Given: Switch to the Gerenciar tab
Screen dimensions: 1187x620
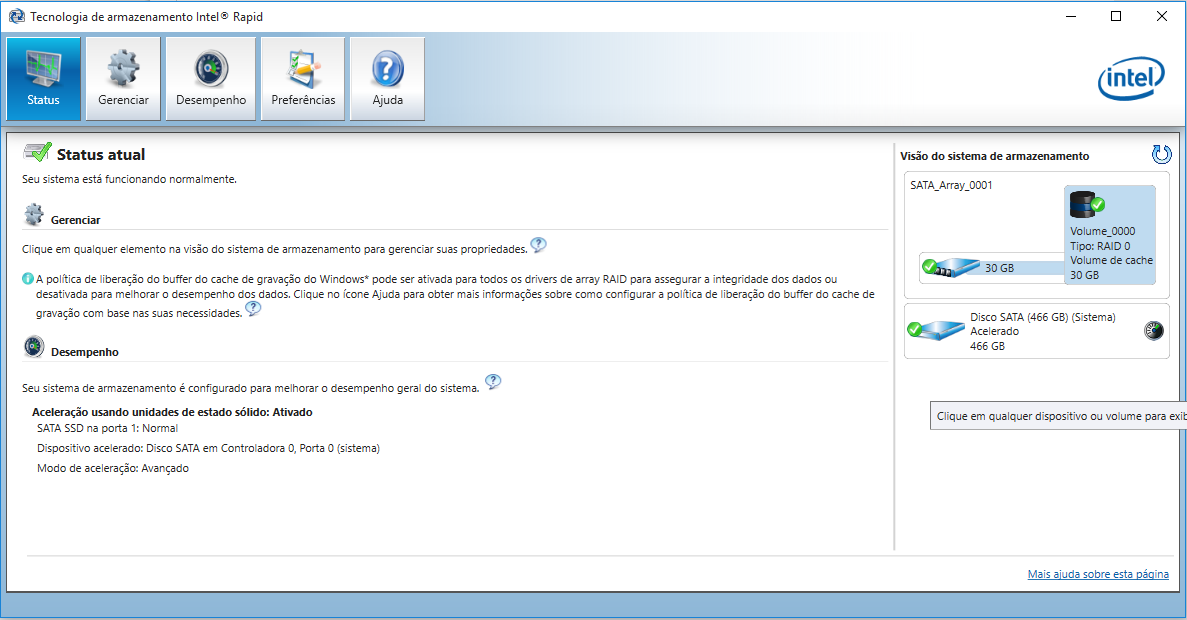Looking at the screenshot, I should pyautogui.click(x=123, y=79).
